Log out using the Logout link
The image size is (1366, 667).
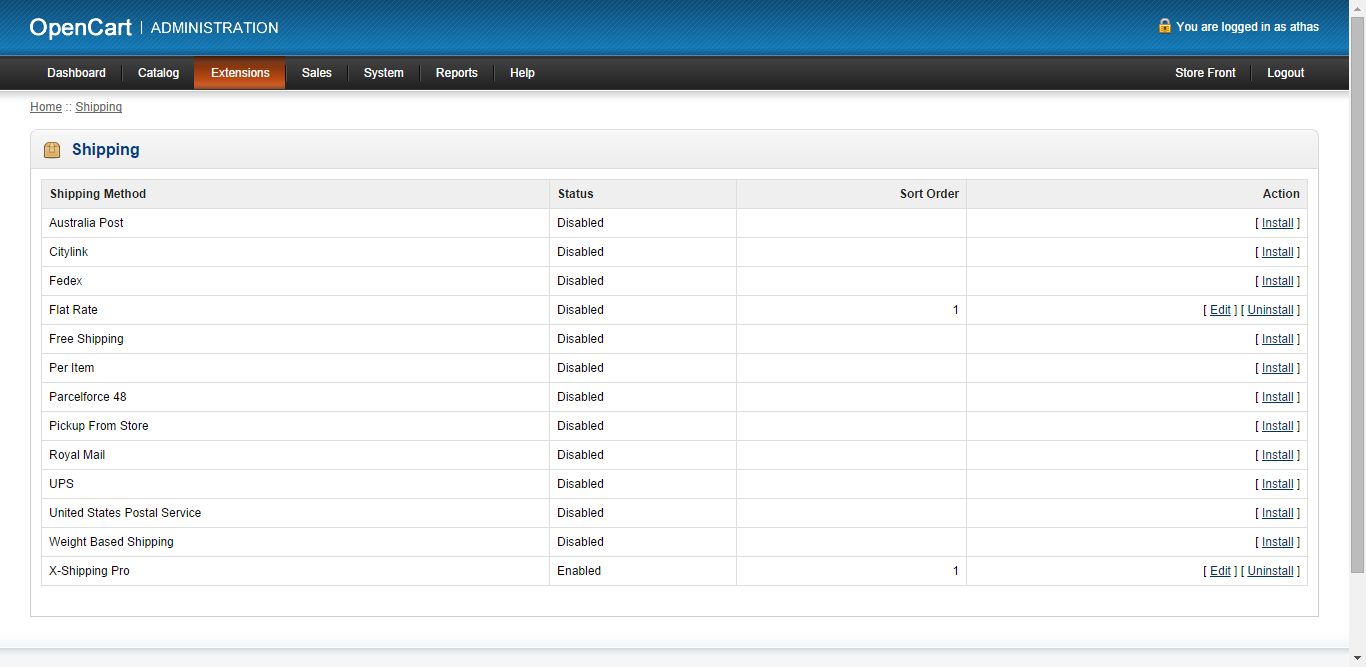click(1286, 73)
